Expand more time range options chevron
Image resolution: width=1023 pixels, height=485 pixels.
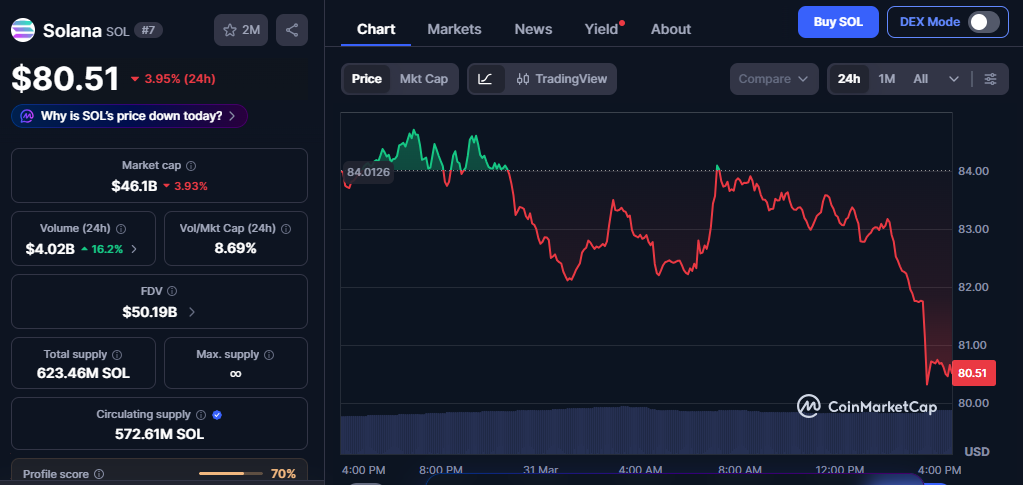[x=953, y=79]
